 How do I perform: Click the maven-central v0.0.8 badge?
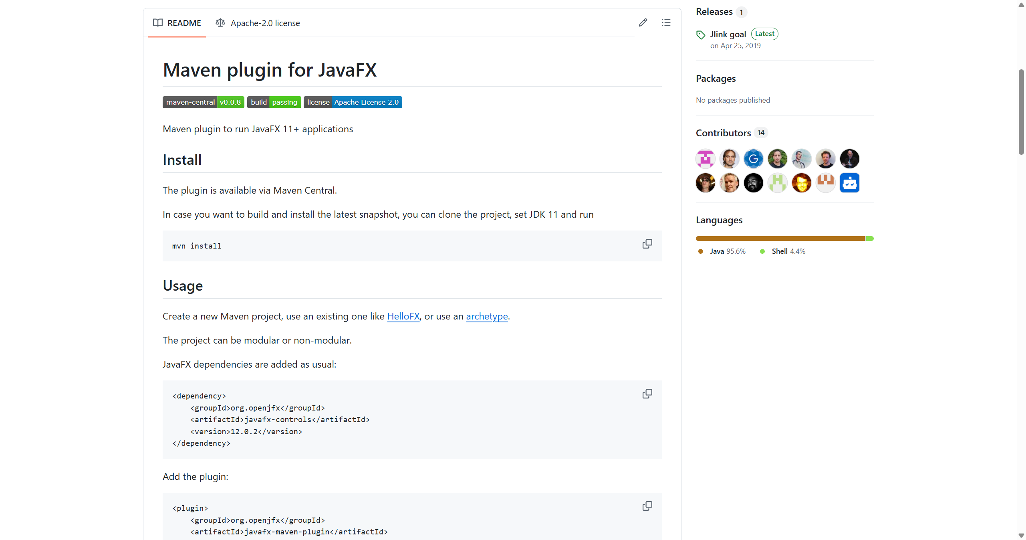[x=203, y=102]
